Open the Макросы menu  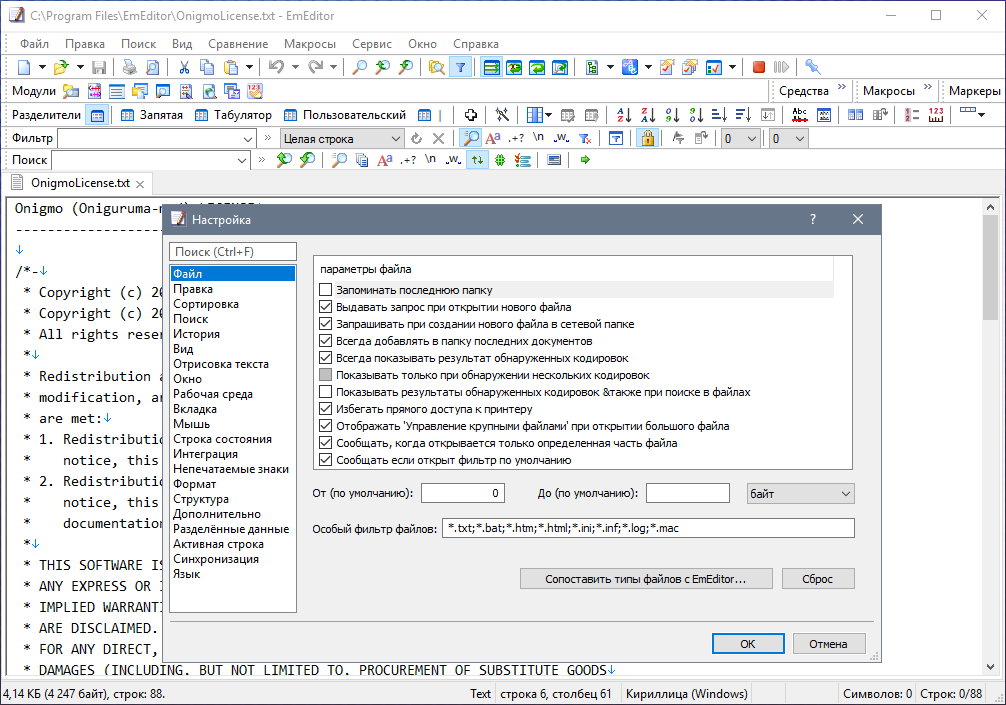coord(309,44)
